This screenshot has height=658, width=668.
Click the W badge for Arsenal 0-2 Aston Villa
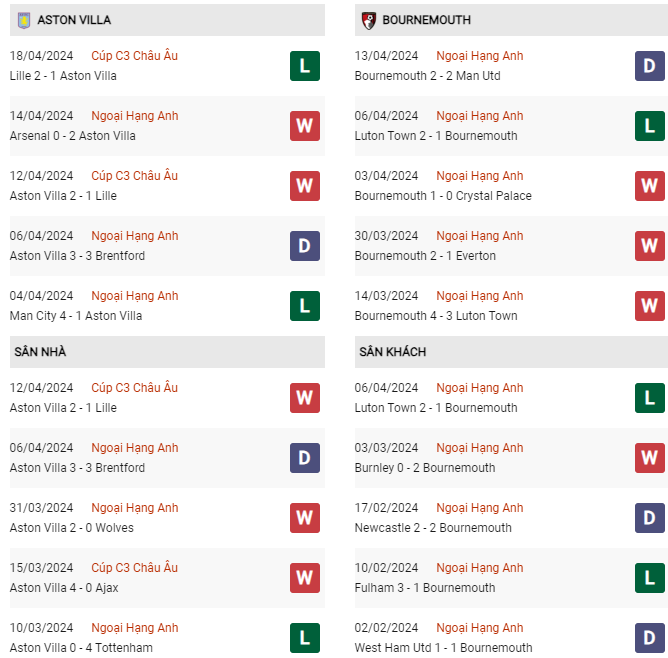pyautogui.click(x=305, y=126)
